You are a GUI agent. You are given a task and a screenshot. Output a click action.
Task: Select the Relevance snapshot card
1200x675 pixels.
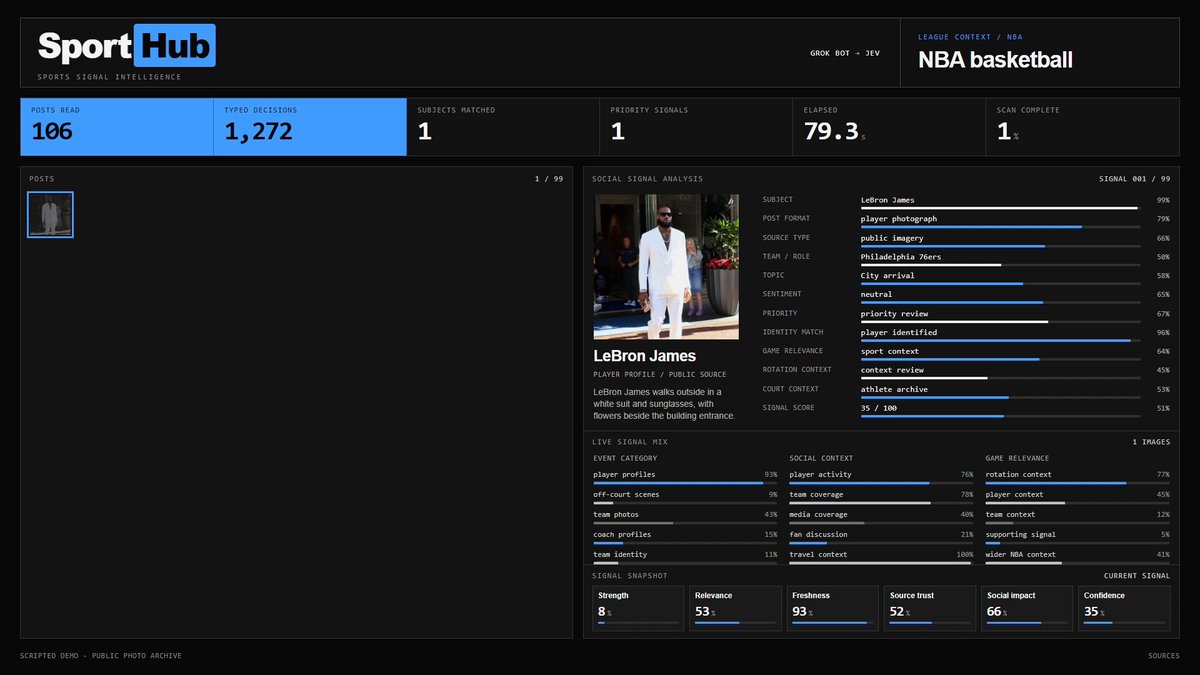(735, 608)
